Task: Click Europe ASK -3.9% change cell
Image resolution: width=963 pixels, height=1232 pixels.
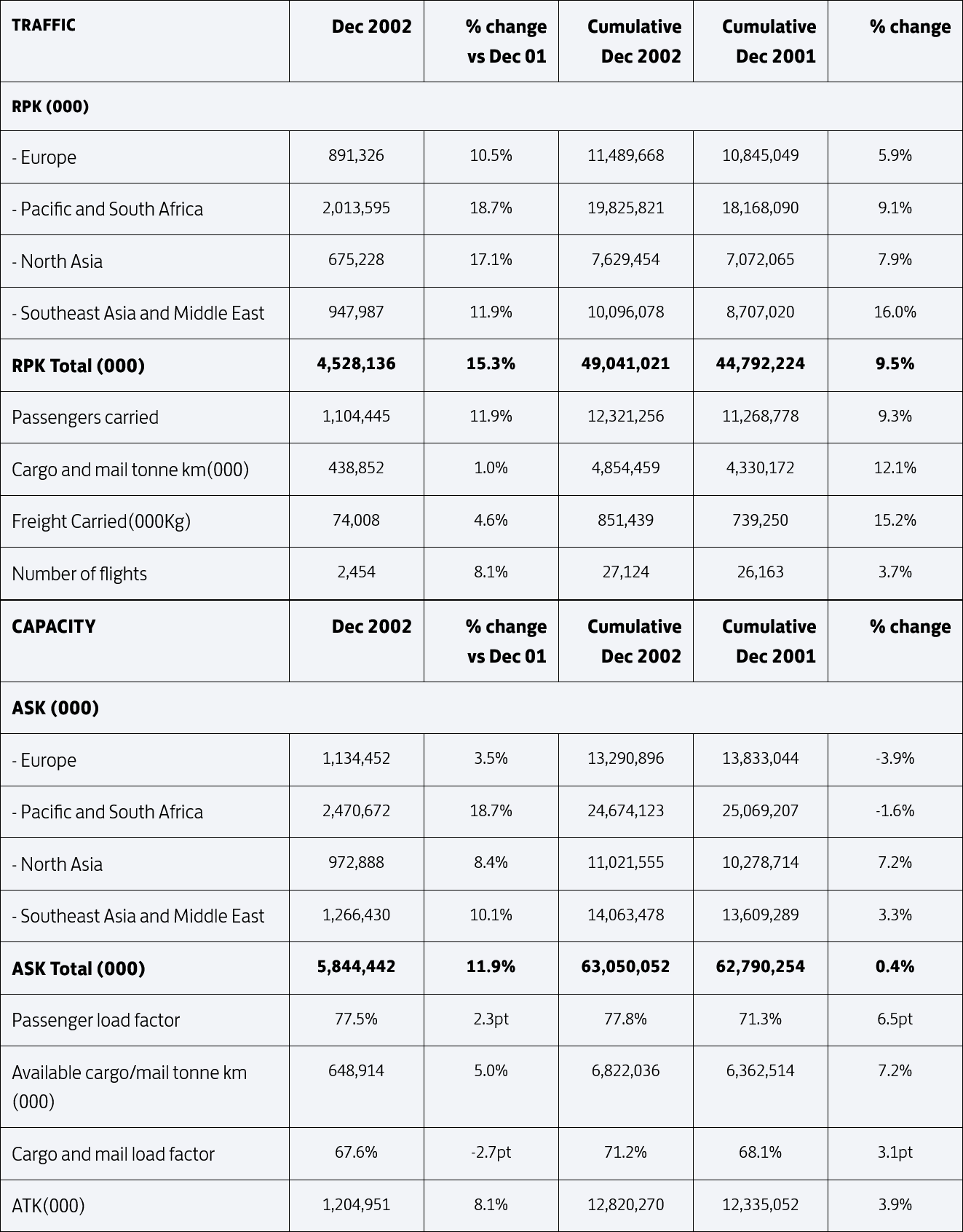Action: click(x=895, y=759)
